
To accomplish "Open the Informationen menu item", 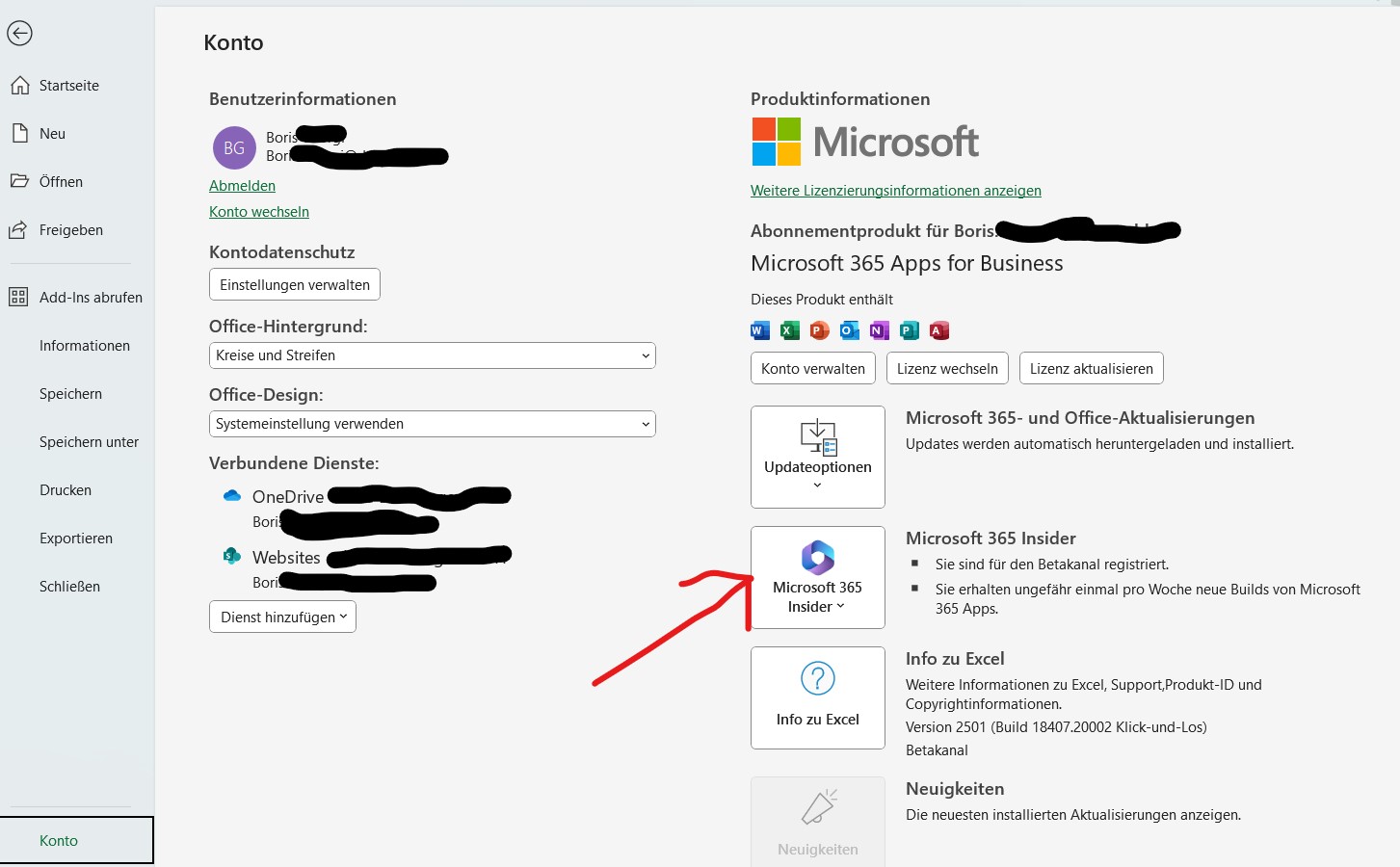I will pos(85,346).
